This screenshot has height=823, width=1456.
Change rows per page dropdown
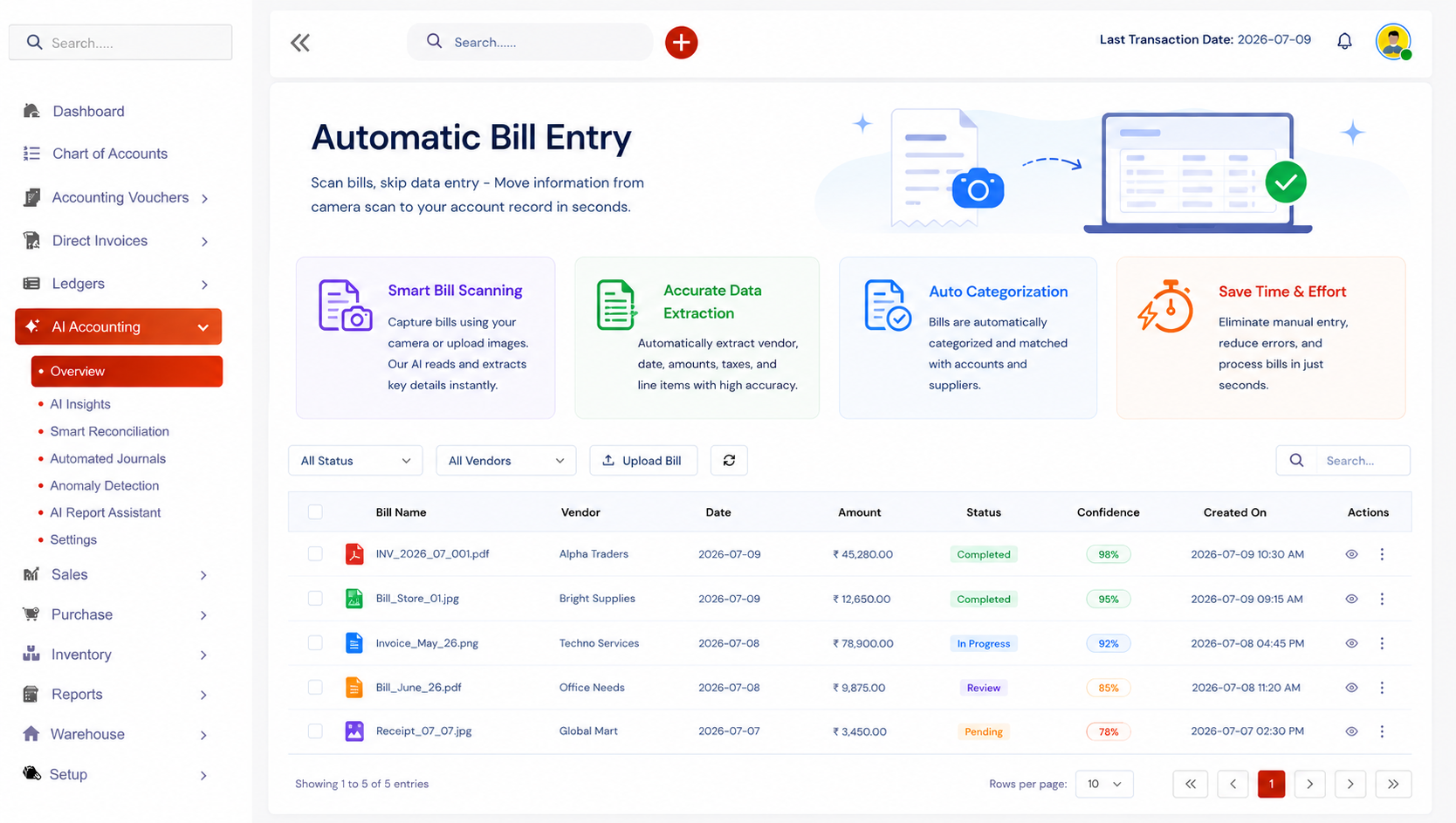[1104, 784]
